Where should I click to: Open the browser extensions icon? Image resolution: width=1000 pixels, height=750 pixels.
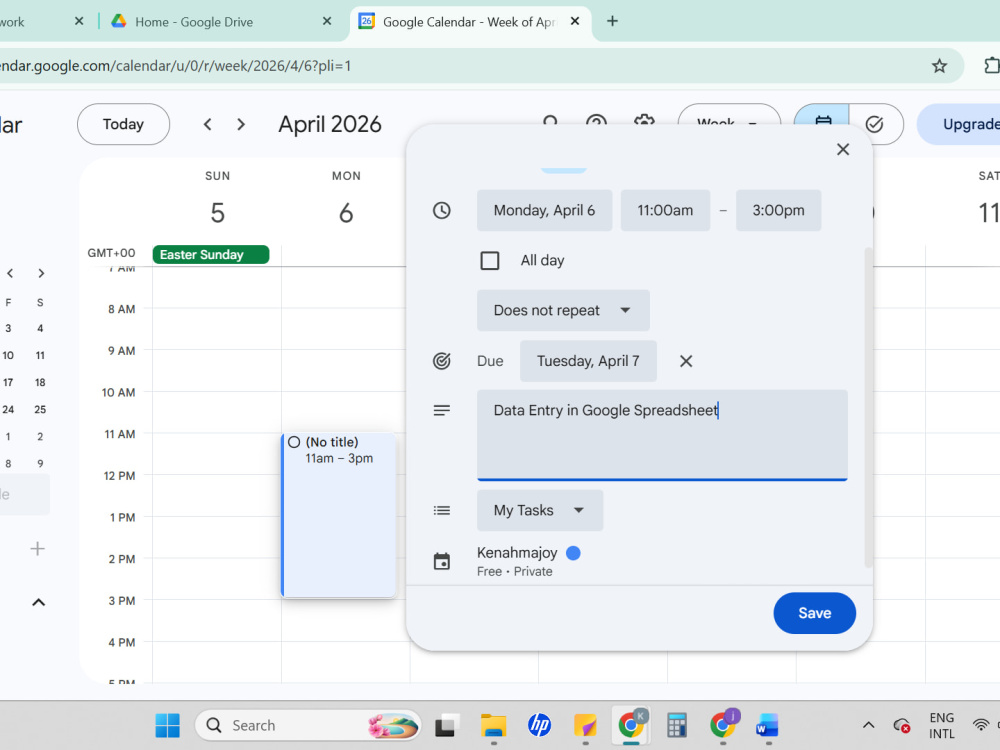point(992,66)
